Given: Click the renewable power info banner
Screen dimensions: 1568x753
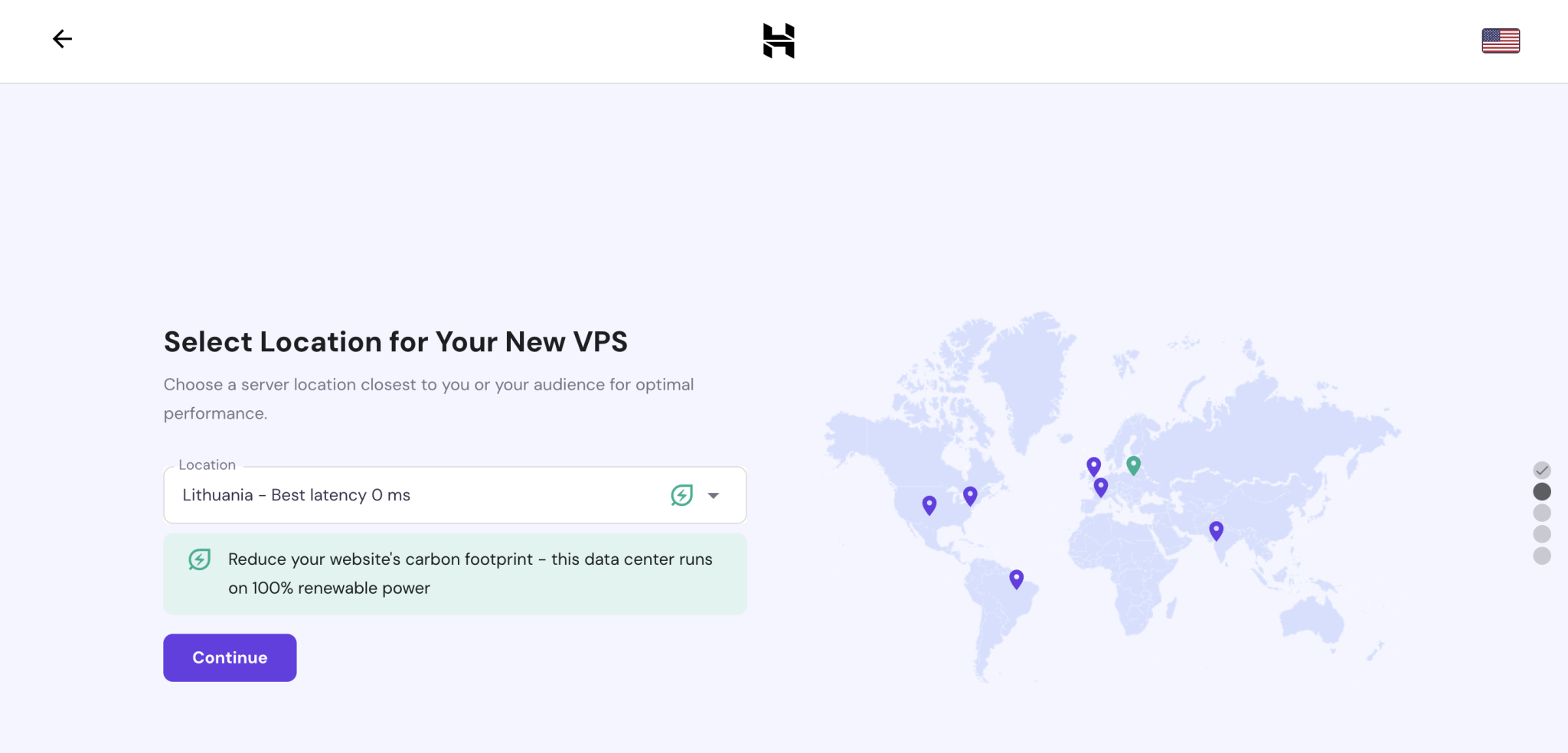Looking at the screenshot, I should (454, 573).
